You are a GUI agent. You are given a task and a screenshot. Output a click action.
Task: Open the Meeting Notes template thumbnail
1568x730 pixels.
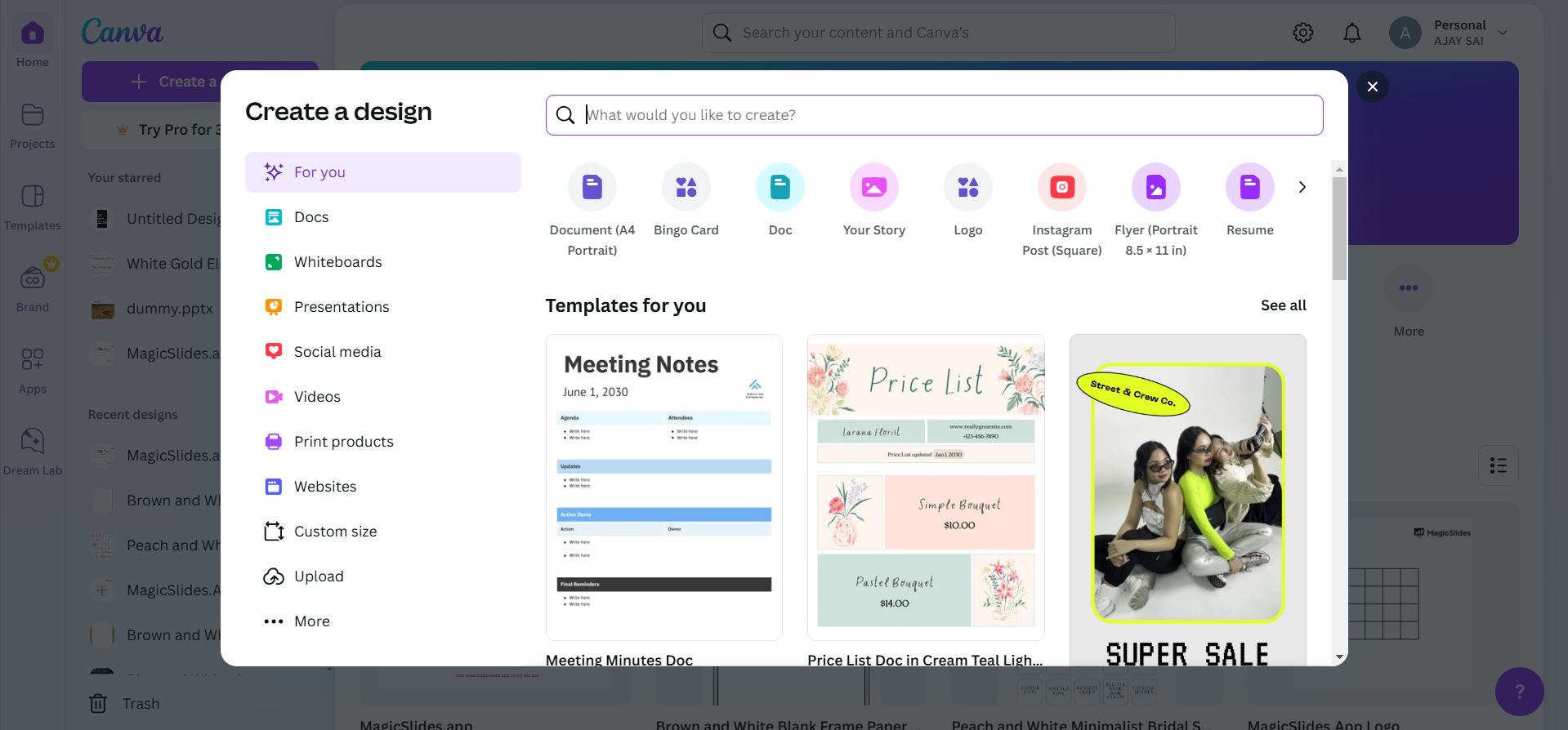pyautogui.click(x=664, y=487)
